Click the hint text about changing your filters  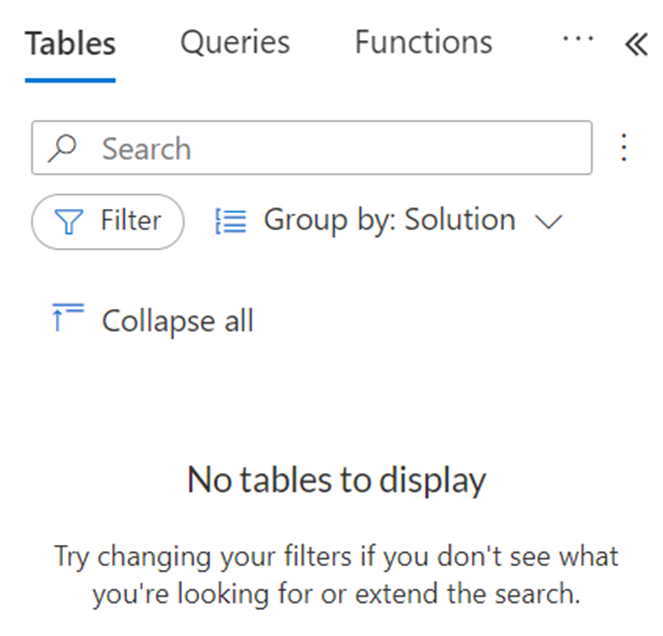(x=336, y=574)
